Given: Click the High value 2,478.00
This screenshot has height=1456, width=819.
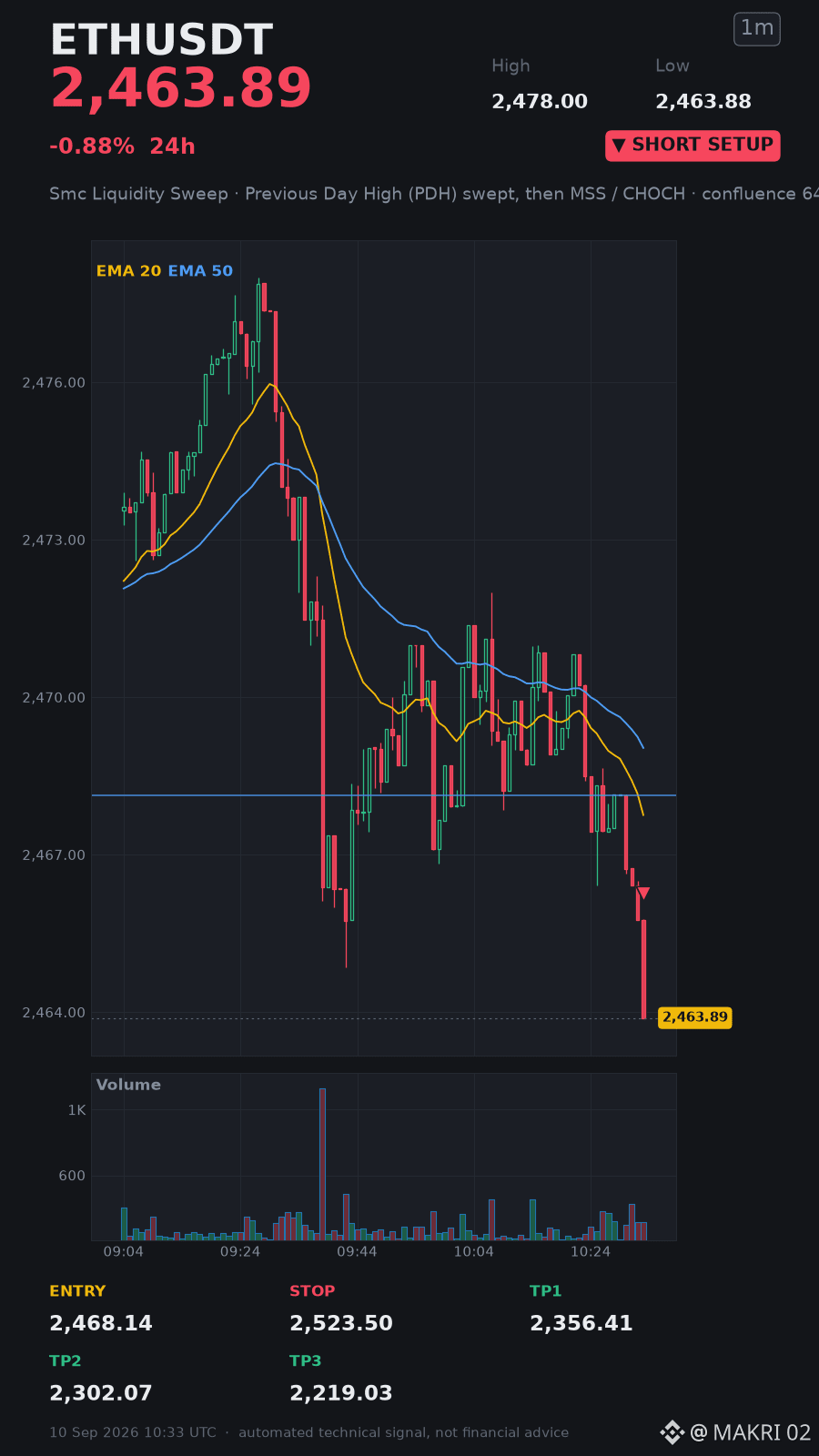Looking at the screenshot, I should tap(540, 102).
